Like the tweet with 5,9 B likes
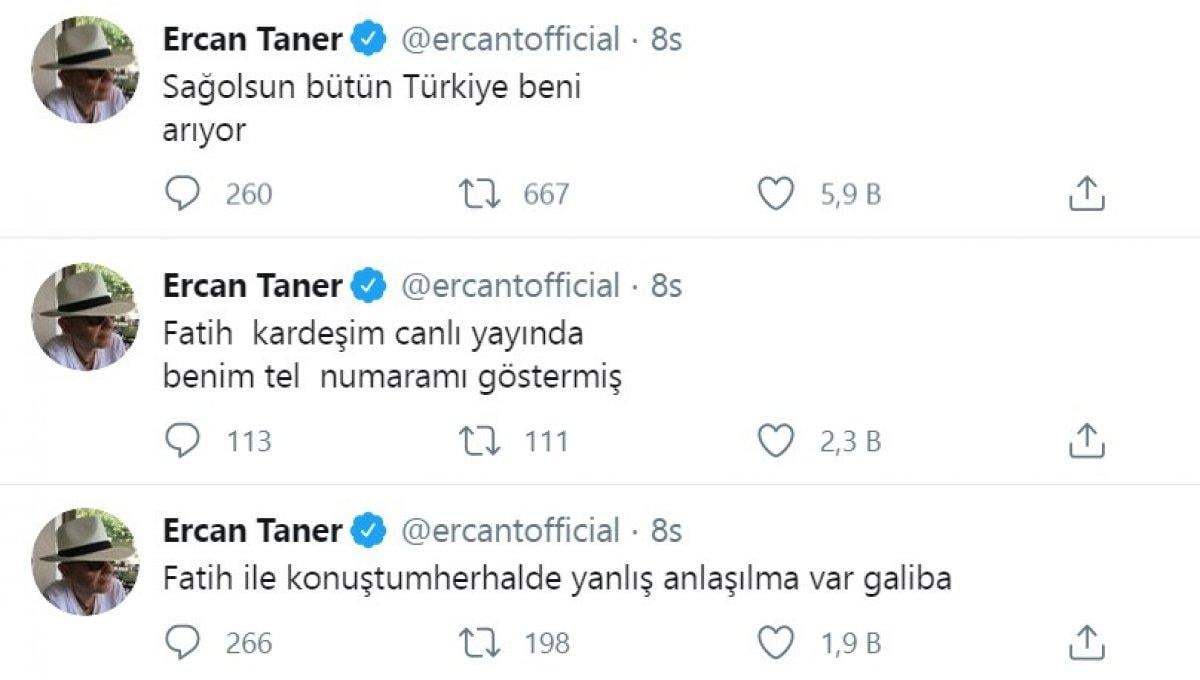The width and height of the screenshot is (1200, 680). point(776,194)
